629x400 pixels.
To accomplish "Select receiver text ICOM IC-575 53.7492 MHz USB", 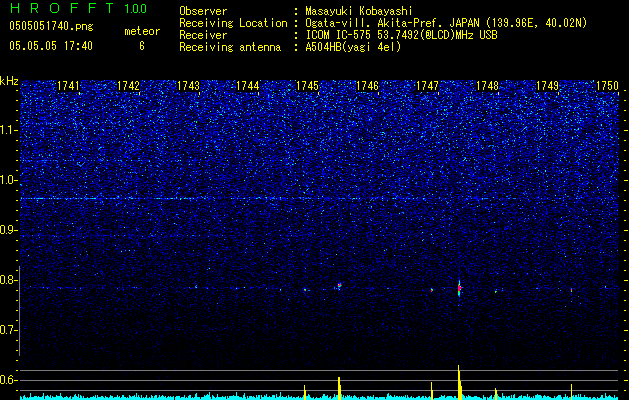I will click(x=401, y=35).
